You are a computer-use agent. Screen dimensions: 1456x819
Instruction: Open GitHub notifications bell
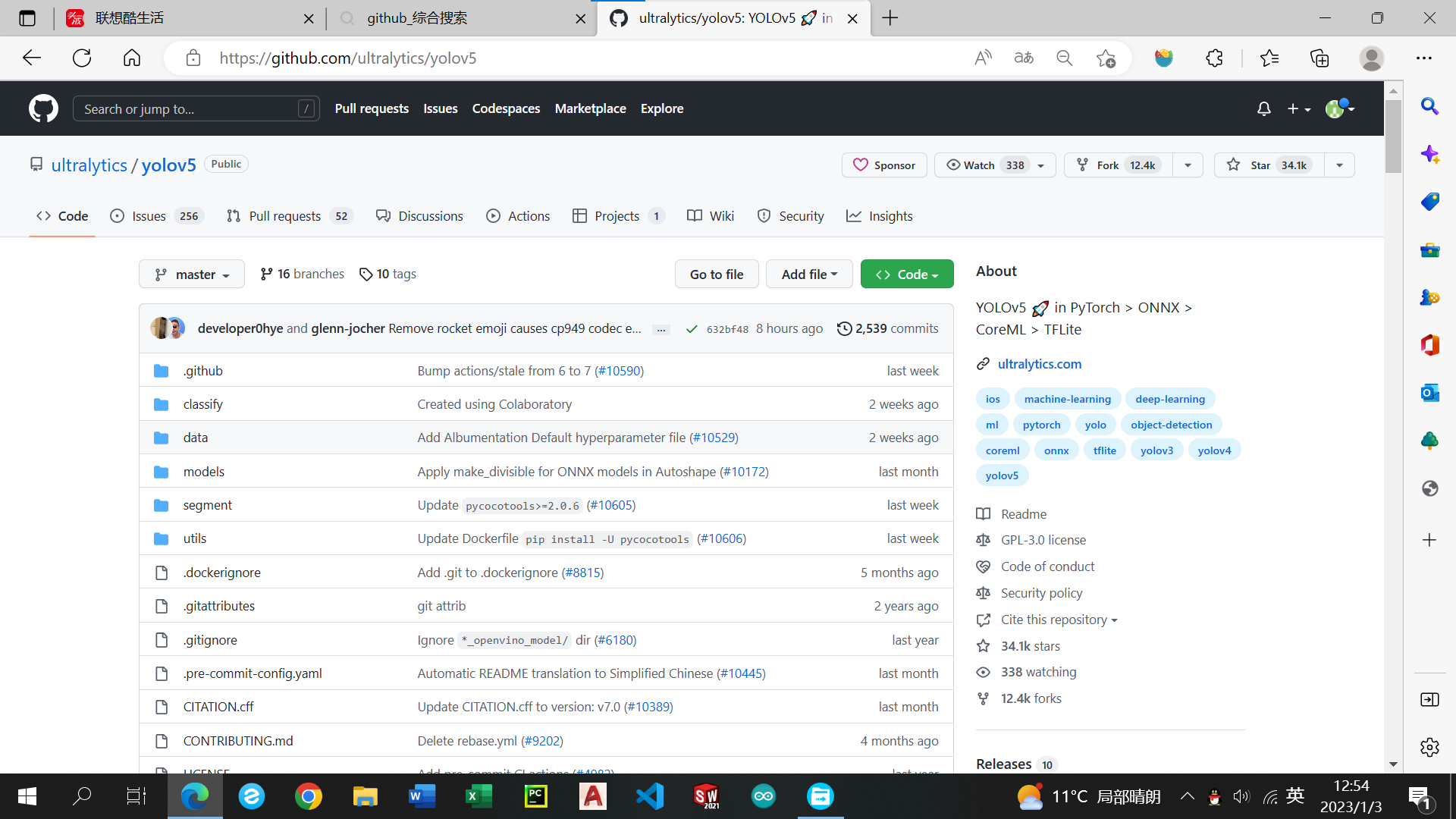pos(1263,108)
